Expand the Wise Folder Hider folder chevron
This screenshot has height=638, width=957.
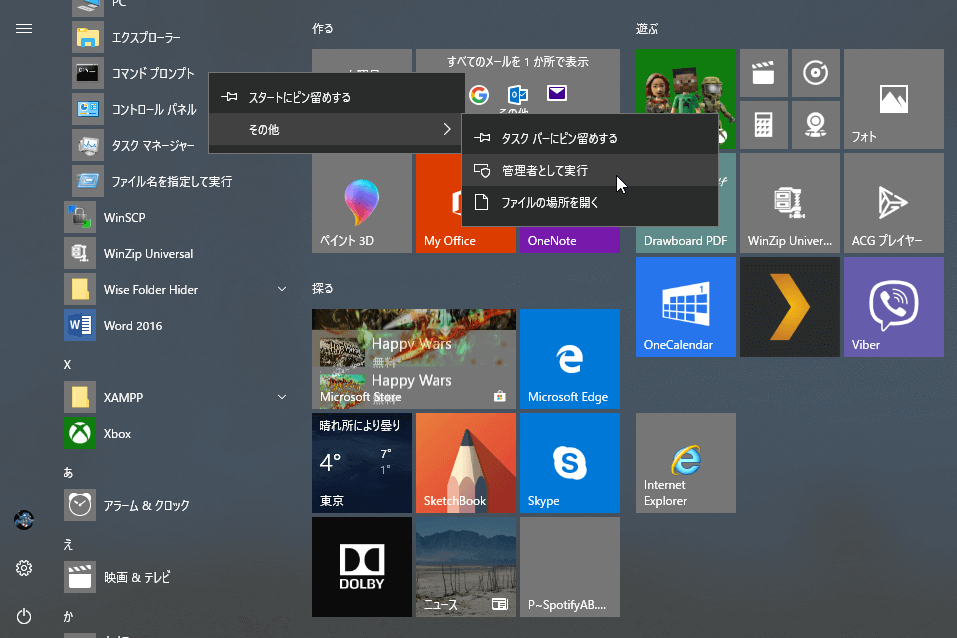click(282, 290)
